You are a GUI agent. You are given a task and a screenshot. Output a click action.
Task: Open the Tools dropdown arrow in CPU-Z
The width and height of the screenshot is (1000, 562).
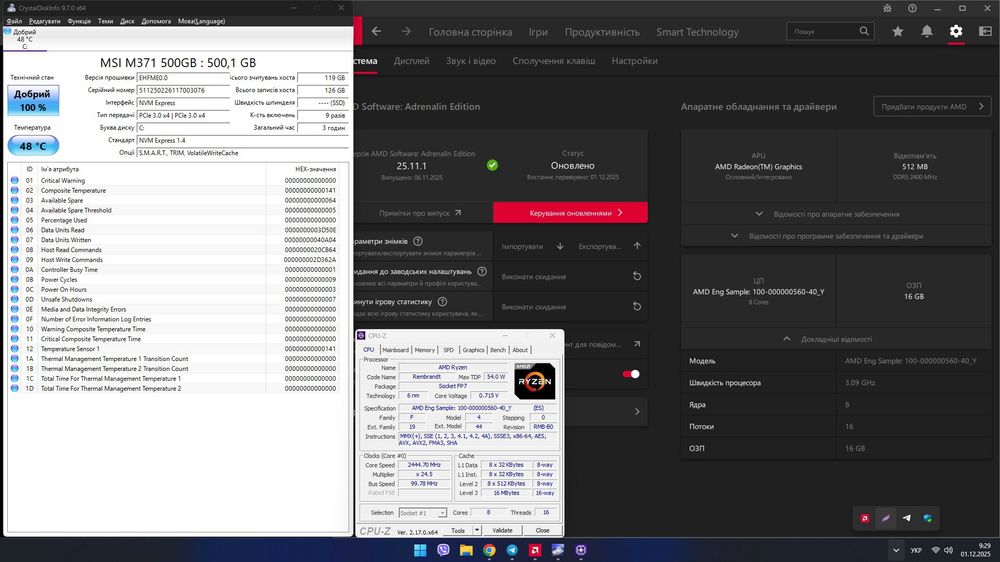476,530
